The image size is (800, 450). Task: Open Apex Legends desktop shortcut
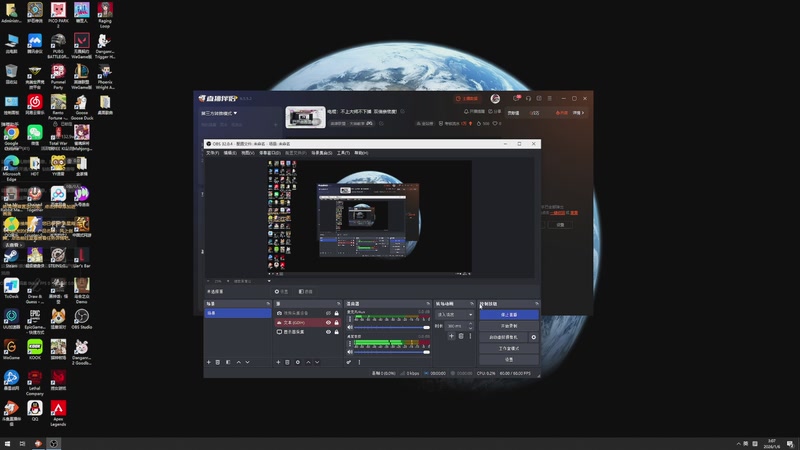pyautogui.click(x=58, y=412)
